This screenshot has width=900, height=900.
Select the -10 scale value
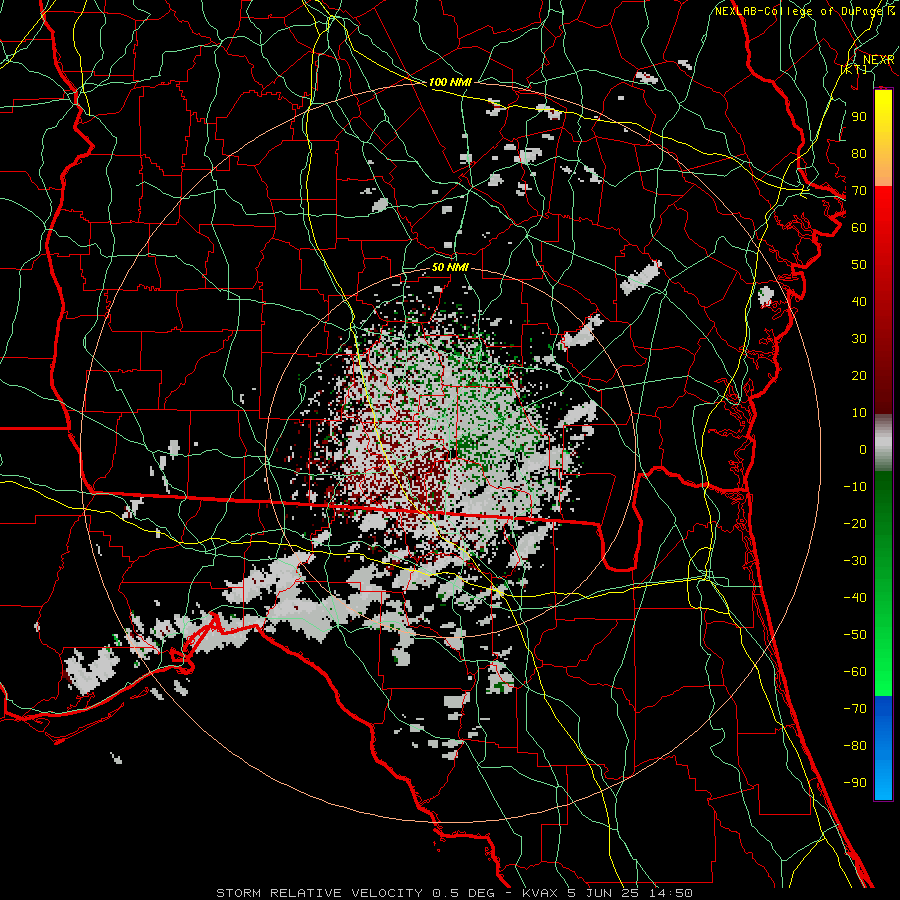click(855, 487)
